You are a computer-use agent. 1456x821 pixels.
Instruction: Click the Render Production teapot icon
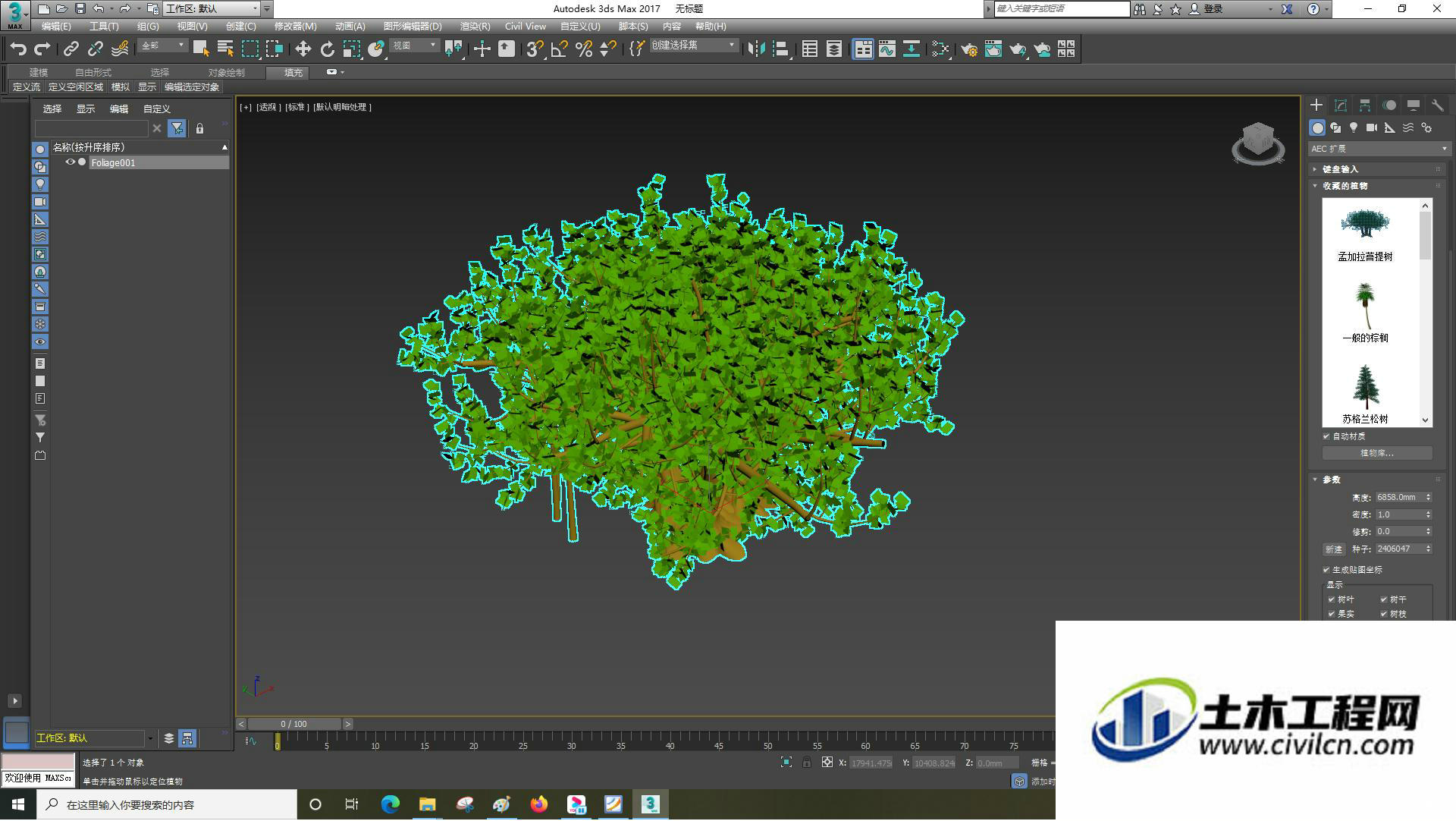pyautogui.click(x=1018, y=49)
